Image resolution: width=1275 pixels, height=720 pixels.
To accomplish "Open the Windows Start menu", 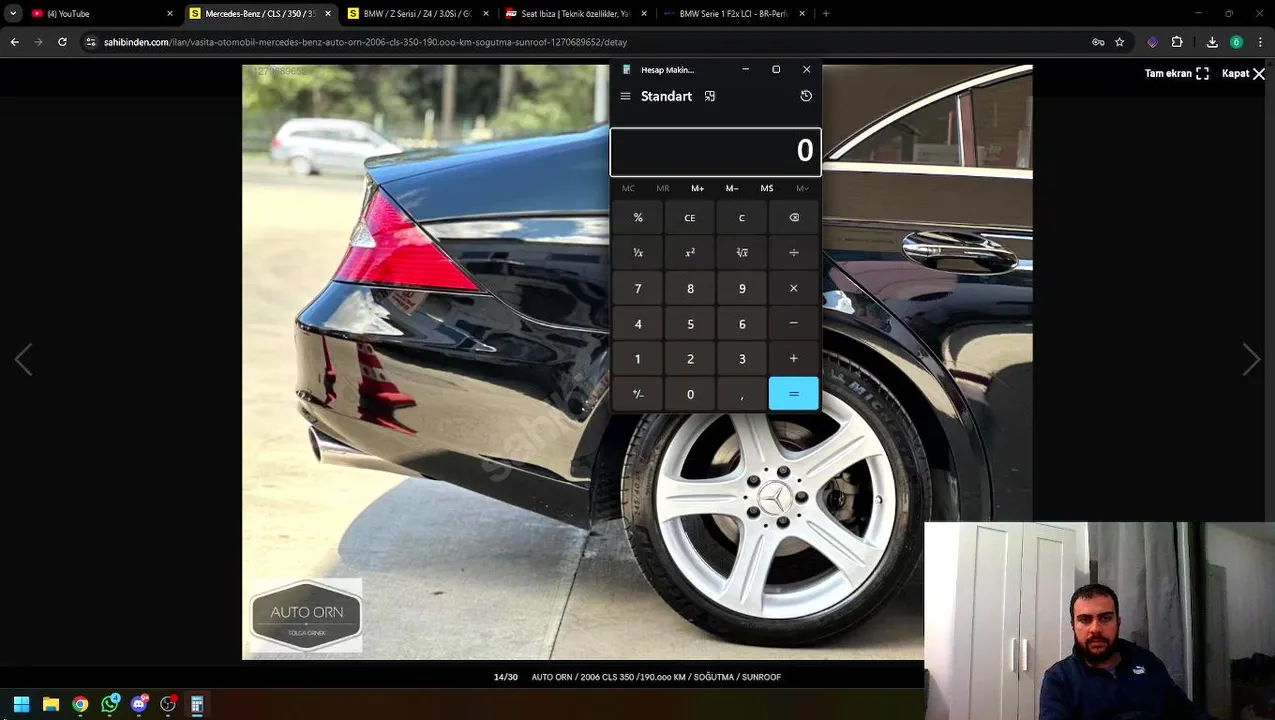I will [x=21, y=704].
